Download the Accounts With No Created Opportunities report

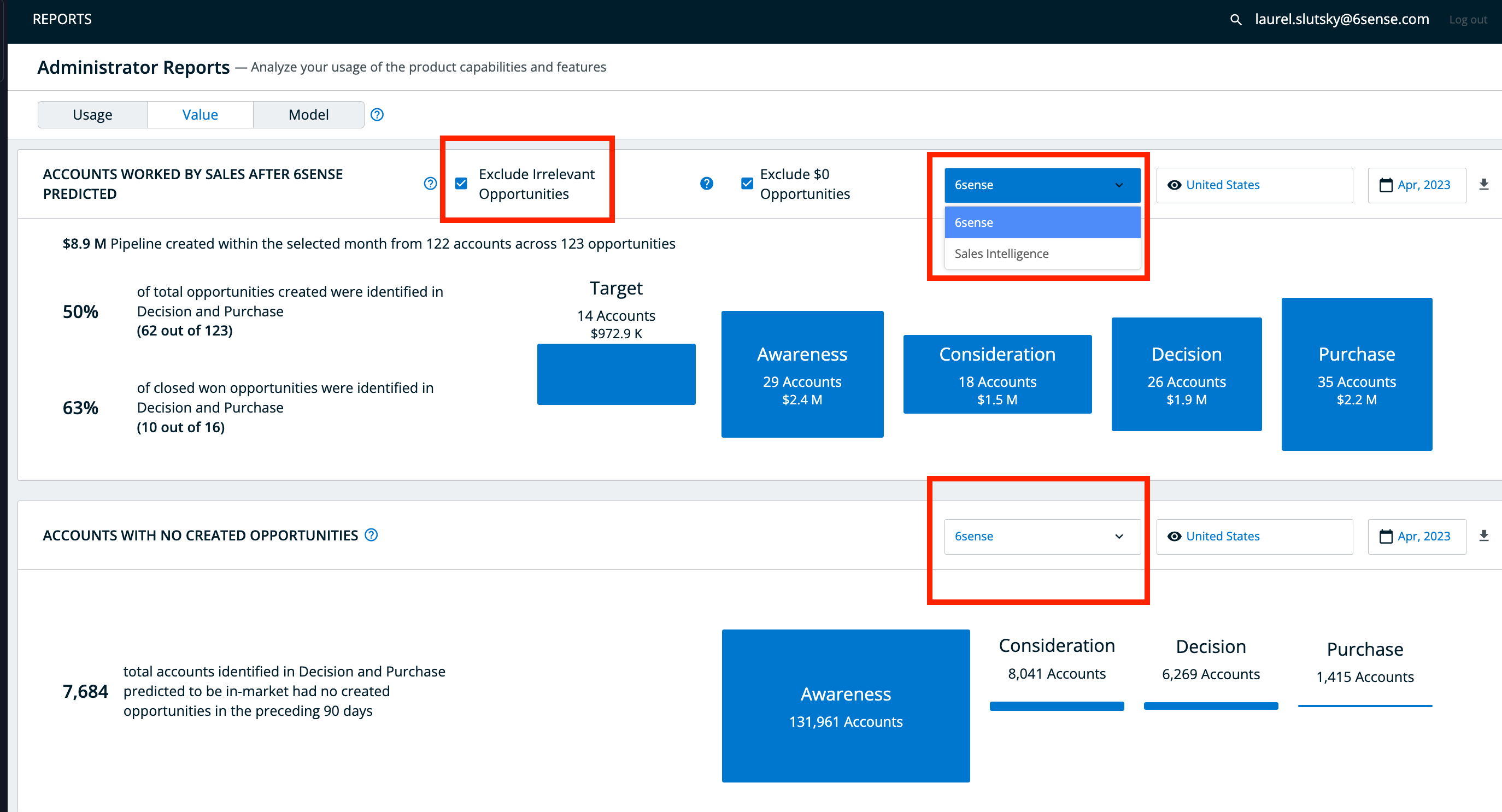point(1484,536)
